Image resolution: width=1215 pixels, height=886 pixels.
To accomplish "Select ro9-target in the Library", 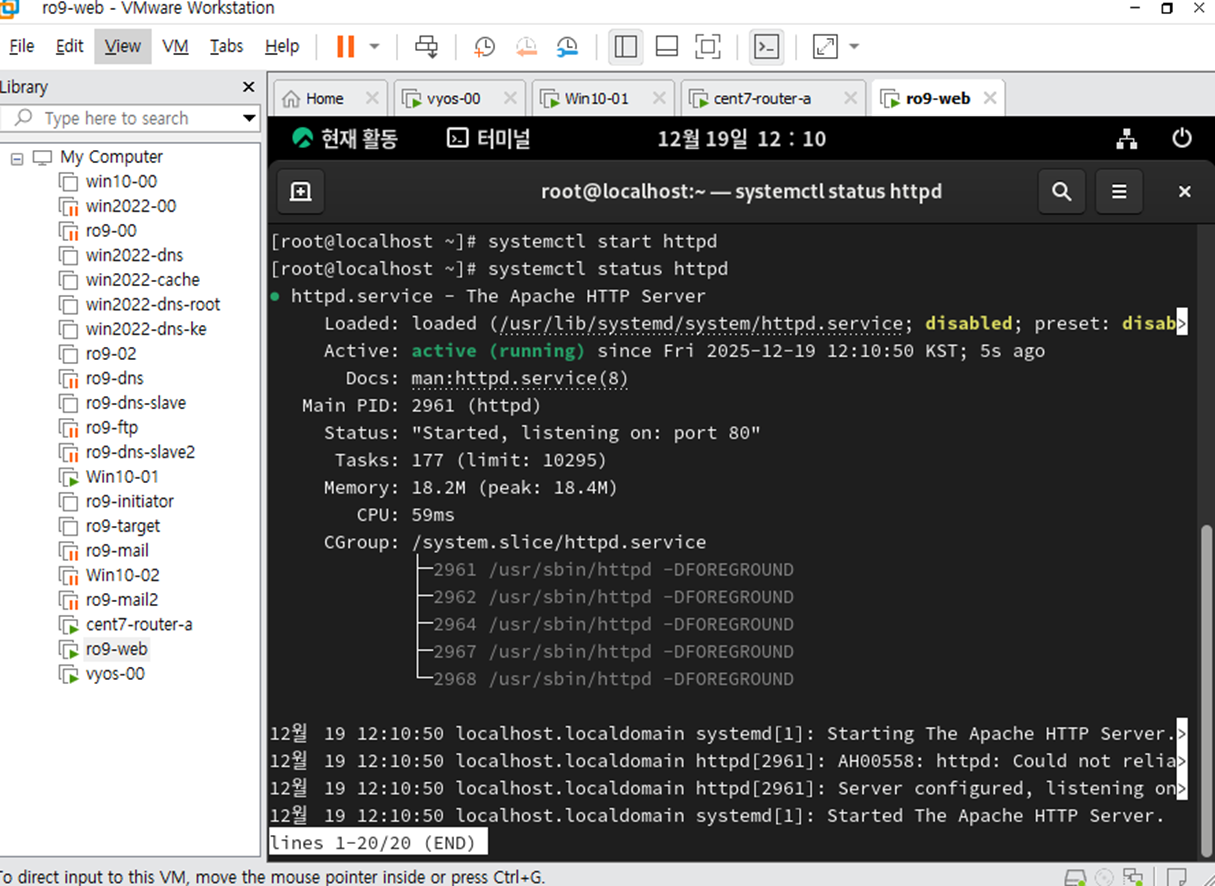I will (x=123, y=526).
